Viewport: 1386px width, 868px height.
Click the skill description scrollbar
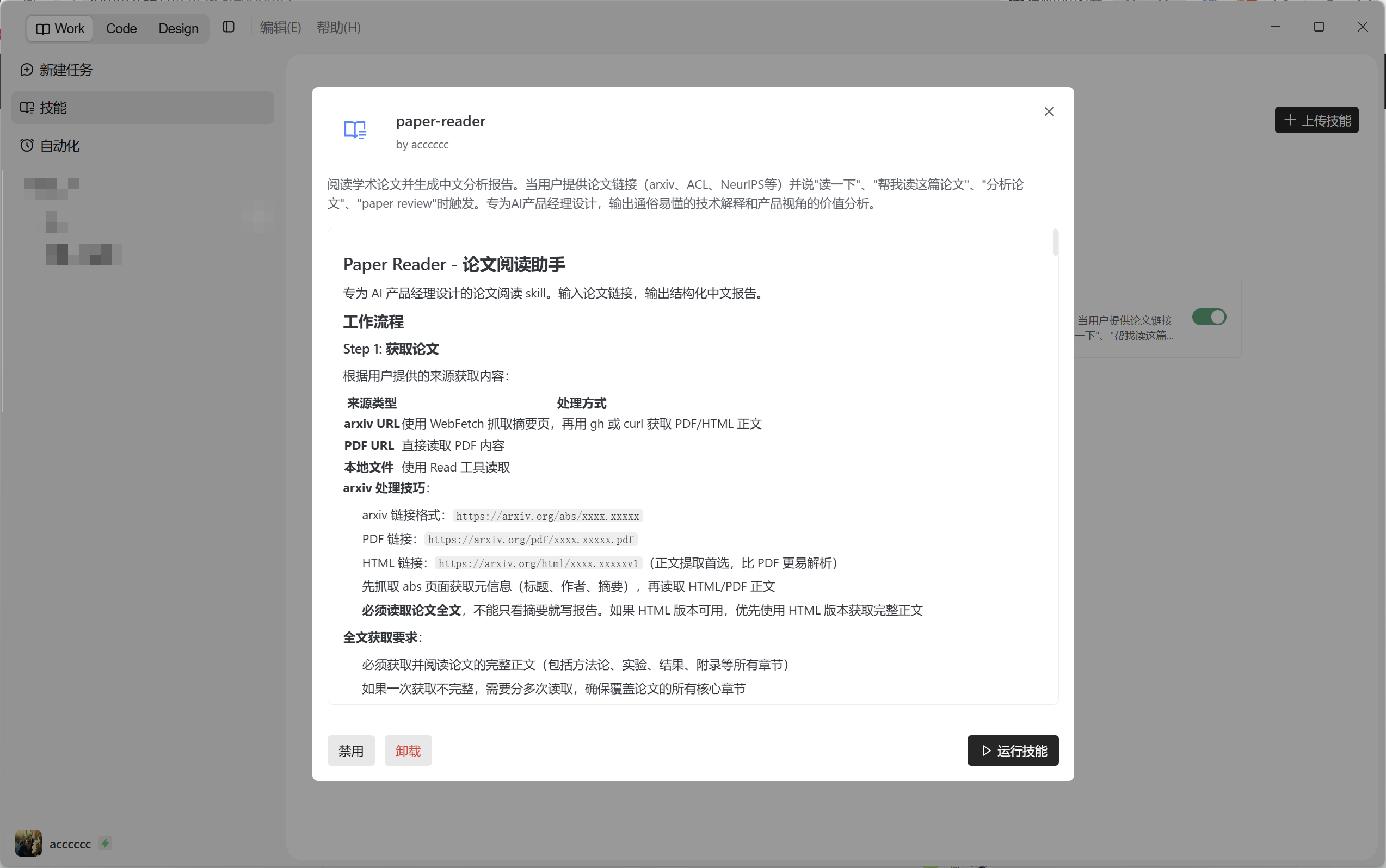point(1055,242)
